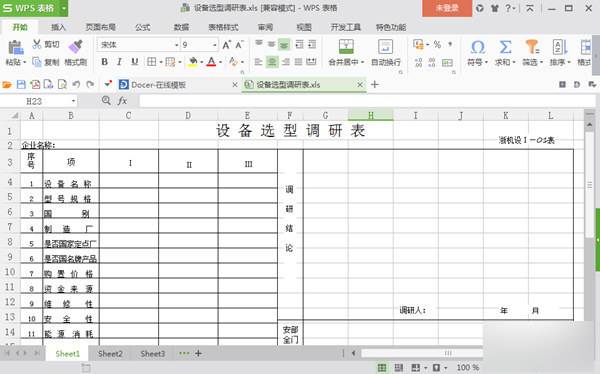Click the Redo arrow in the quick toolbar
Image resolution: width=600 pixels, height=374 pixels.
90,84
